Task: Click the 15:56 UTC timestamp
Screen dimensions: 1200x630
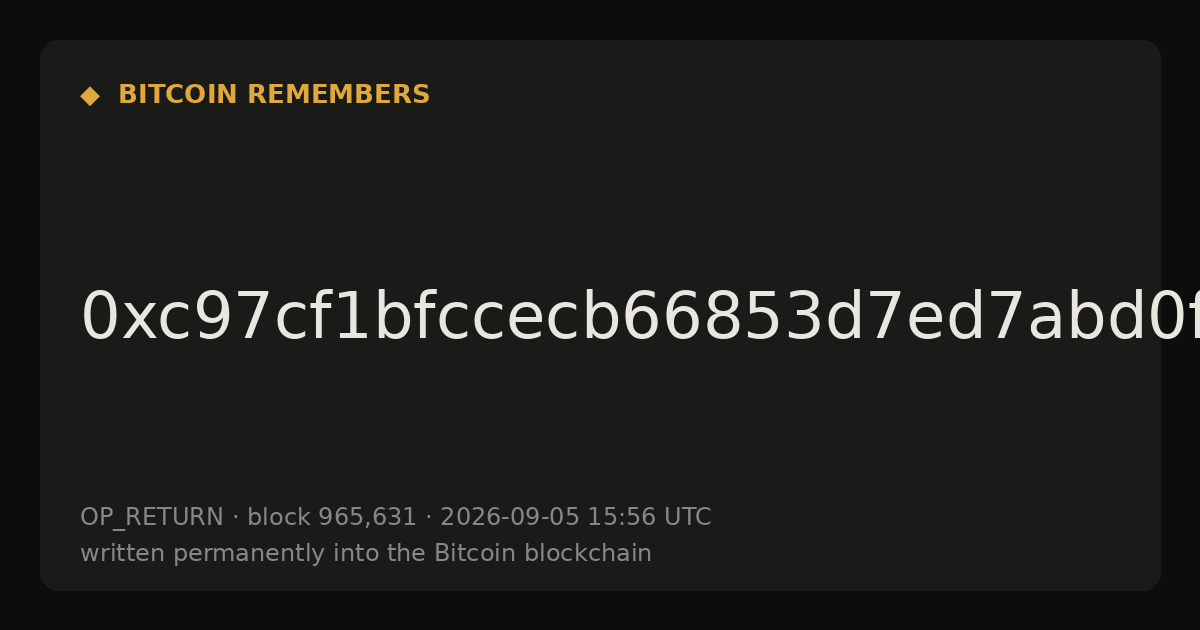Action: point(649,518)
